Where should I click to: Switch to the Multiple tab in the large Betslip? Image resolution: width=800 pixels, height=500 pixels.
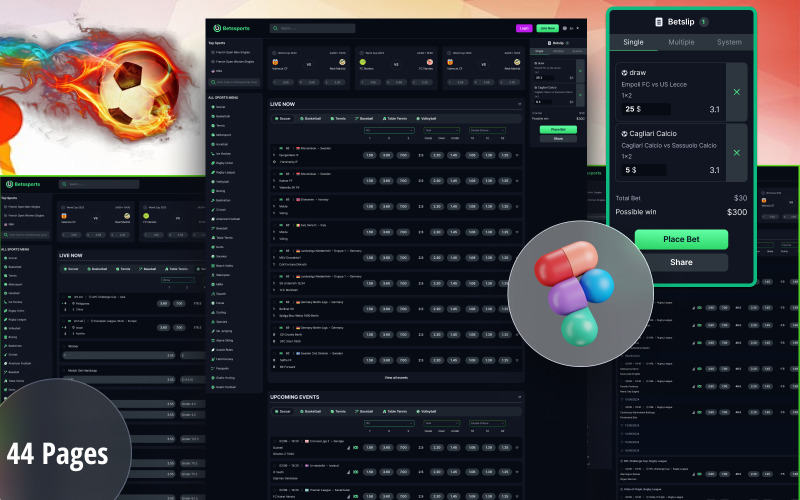click(x=681, y=42)
